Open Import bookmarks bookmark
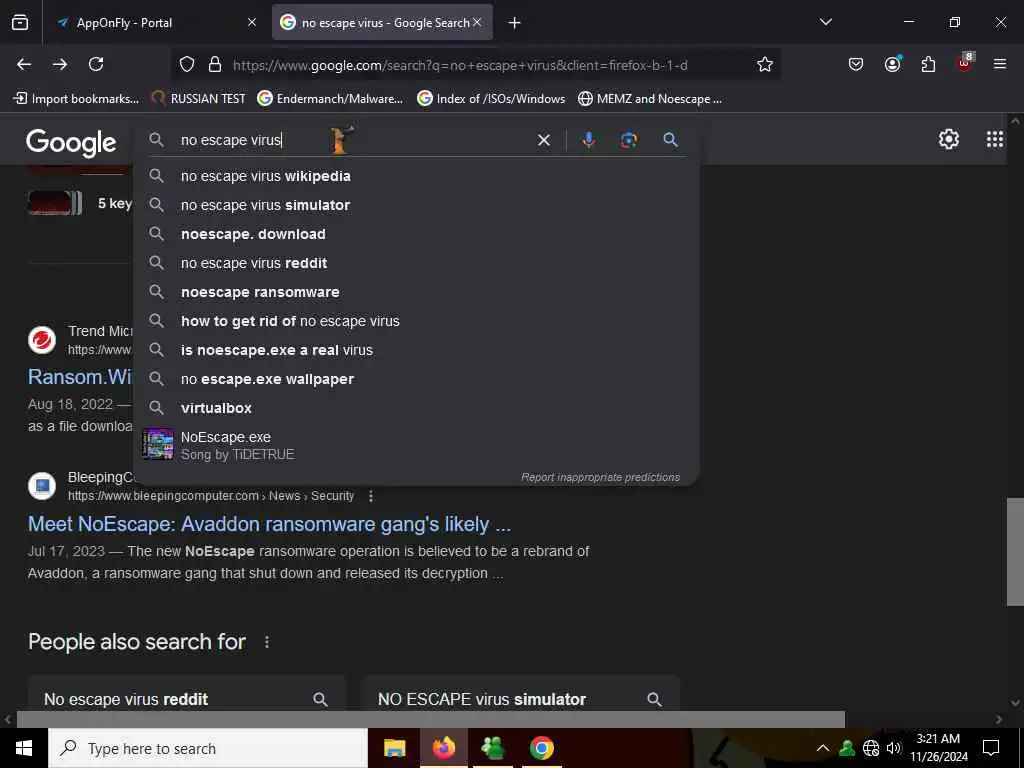Image resolution: width=1024 pixels, height=768 pixels. click(x=76, y=99)
